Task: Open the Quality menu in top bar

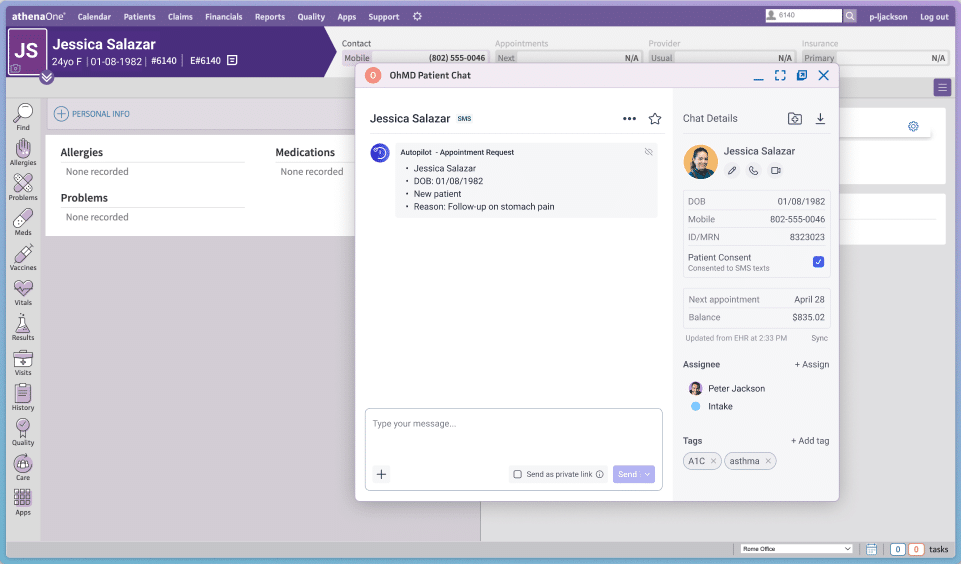Action: tap(311, 17)
